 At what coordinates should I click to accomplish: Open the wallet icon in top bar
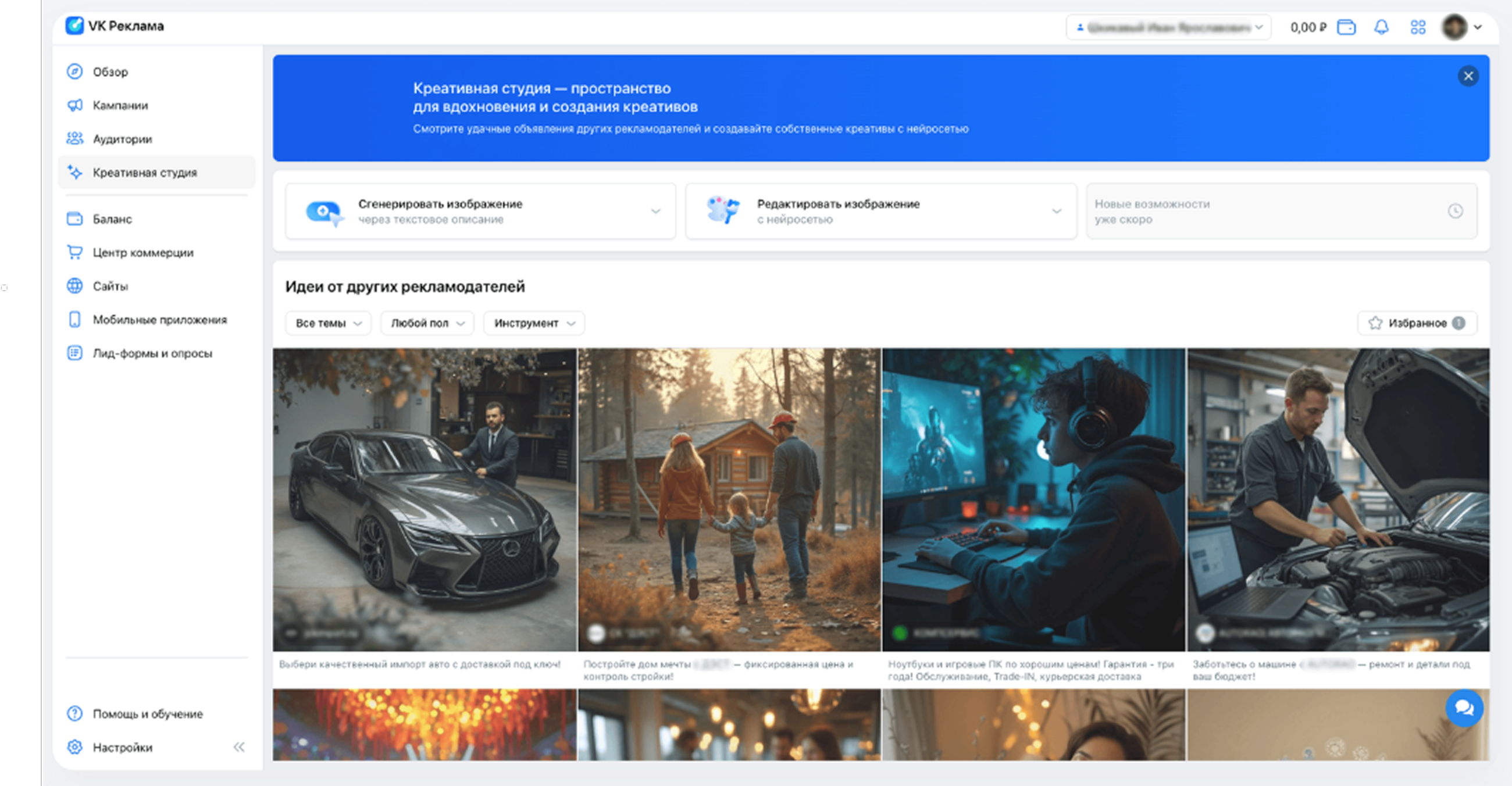(x=1346, y=27)
